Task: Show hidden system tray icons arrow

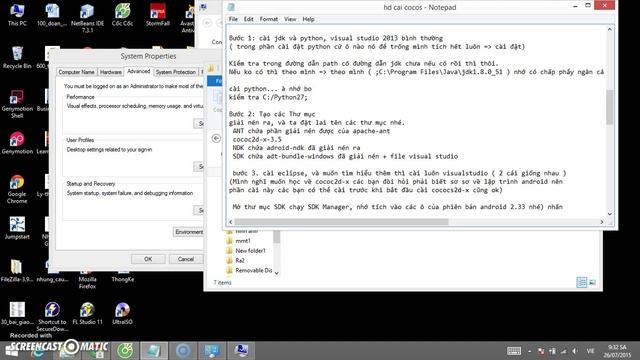Action: pyautogui.click(x=529, y=351)
